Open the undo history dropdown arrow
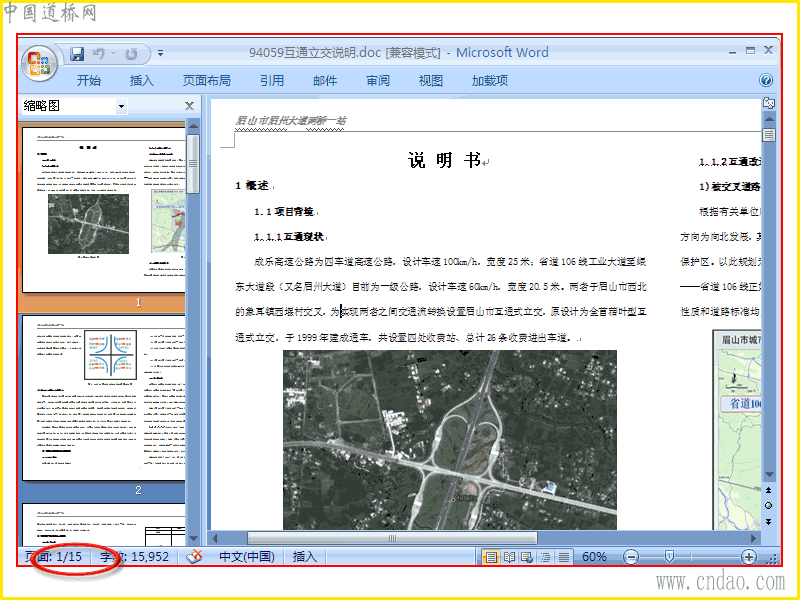The image size is (800, 600). pyautogui.click(x=113, y=54)
